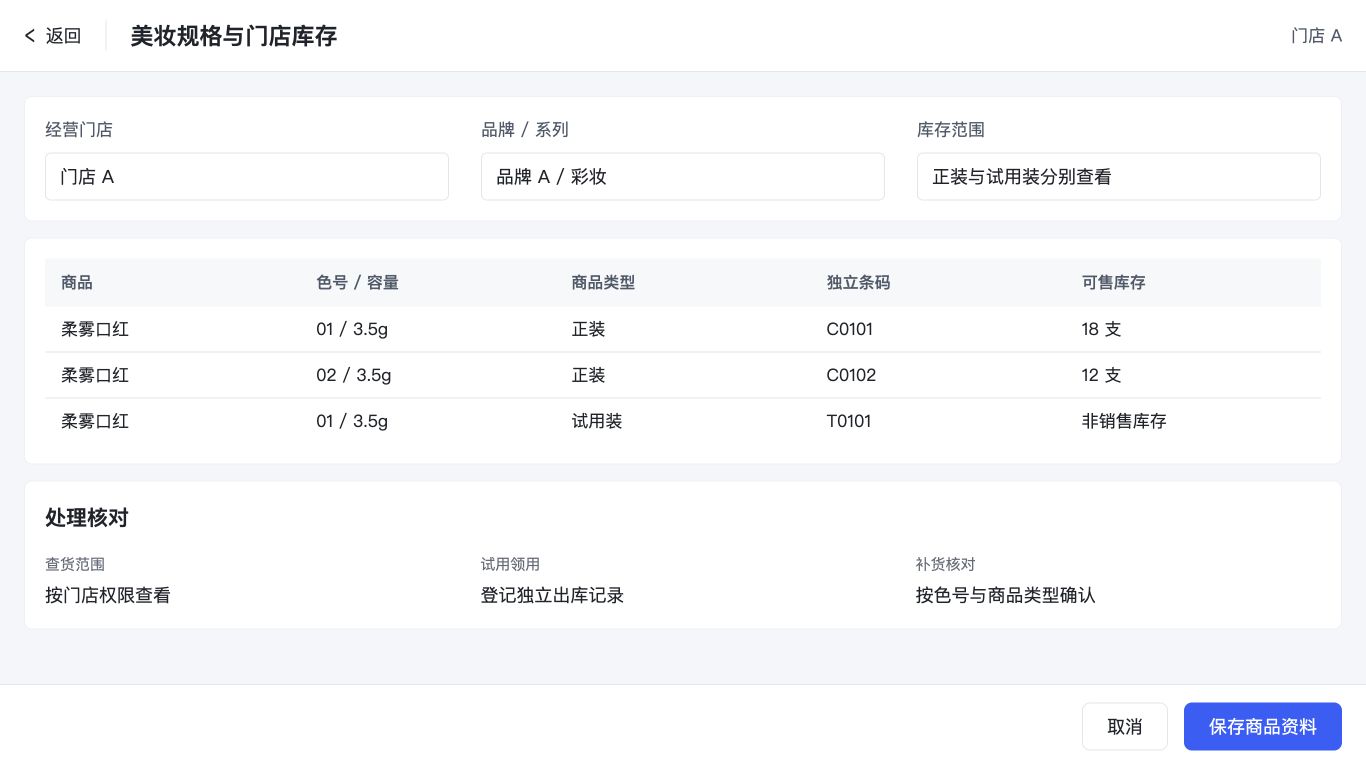Screen dimensions: 1366x768
Task: Click 01 / 3.5g in the 试用装 row
Action: click(352, 421)
